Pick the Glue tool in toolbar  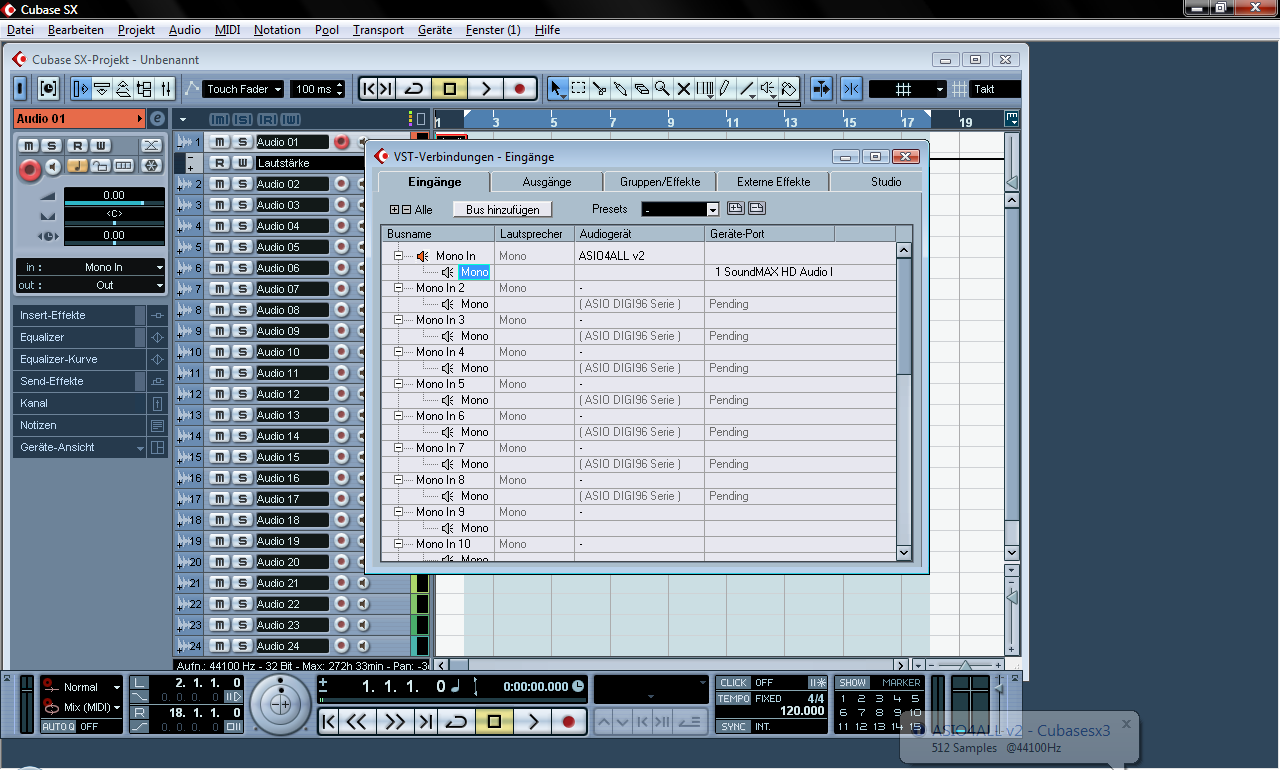[x=621, y=89]
